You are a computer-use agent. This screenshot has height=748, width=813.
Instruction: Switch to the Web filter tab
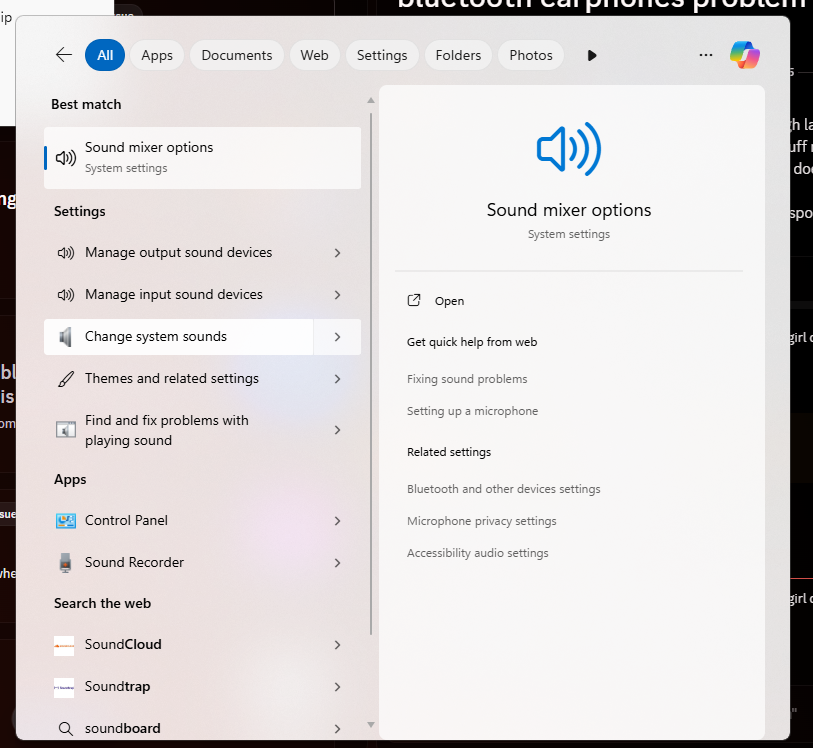click(x=314, y=55)
